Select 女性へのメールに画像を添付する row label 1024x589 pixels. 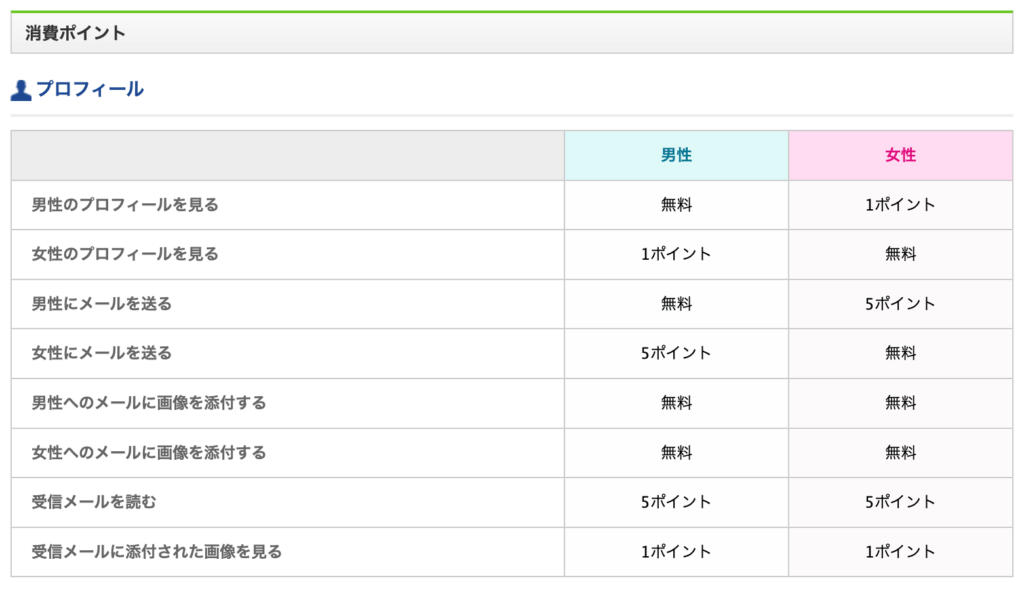point(149,453)
